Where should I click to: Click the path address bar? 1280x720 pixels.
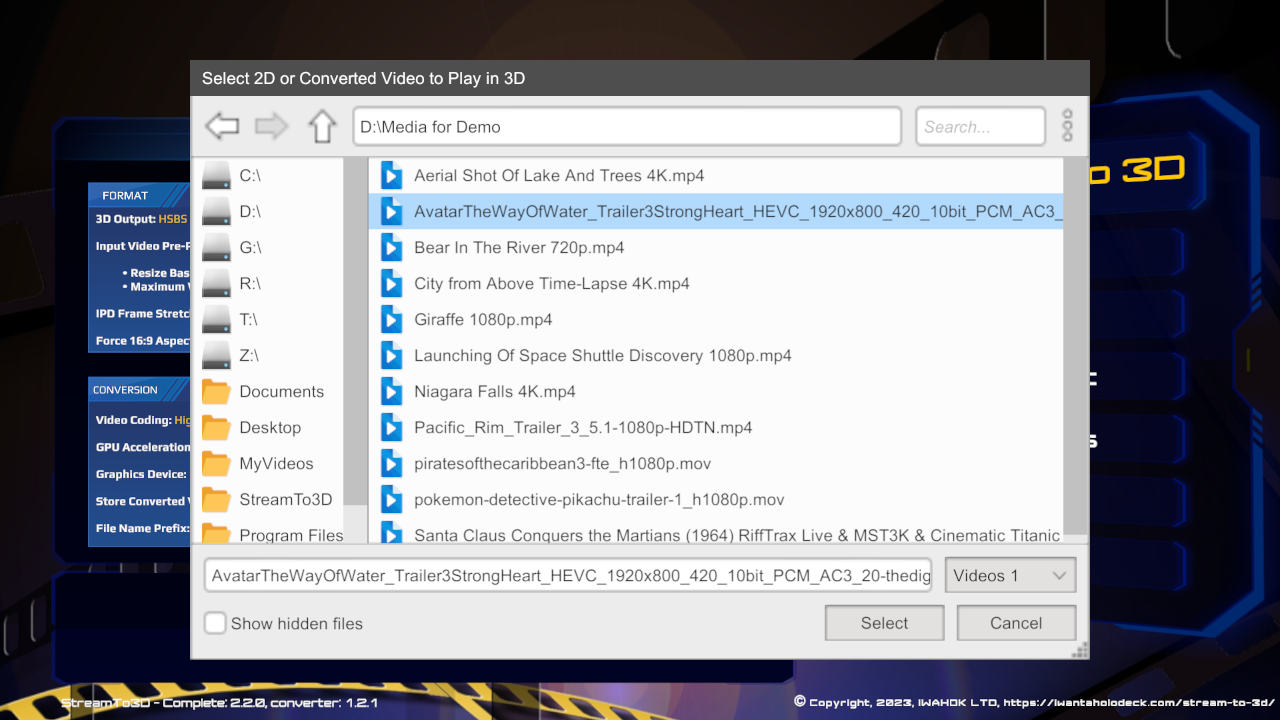pyautogui.click(x=627, y=127)
